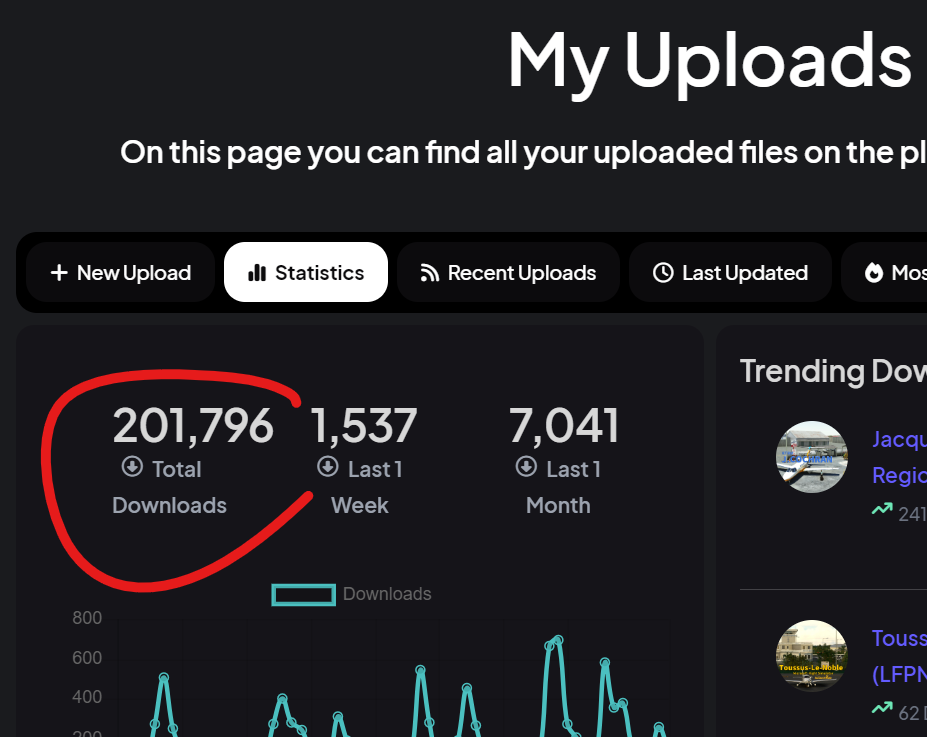Select the Statistics tab

pyautogui.click(x=306, y=272)
